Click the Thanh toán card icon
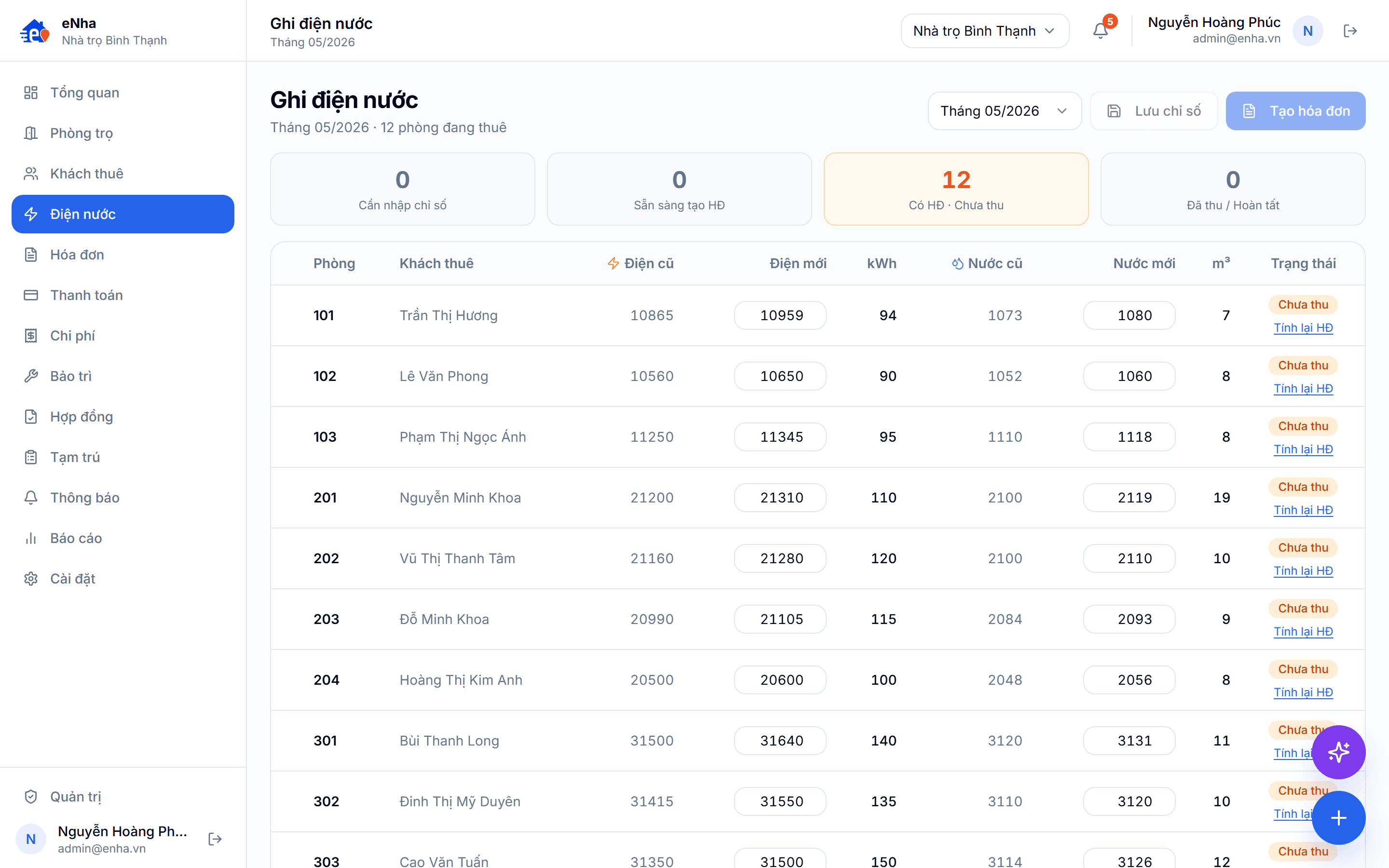Screen dimensions: 1389x868 [x=31, y=295]
